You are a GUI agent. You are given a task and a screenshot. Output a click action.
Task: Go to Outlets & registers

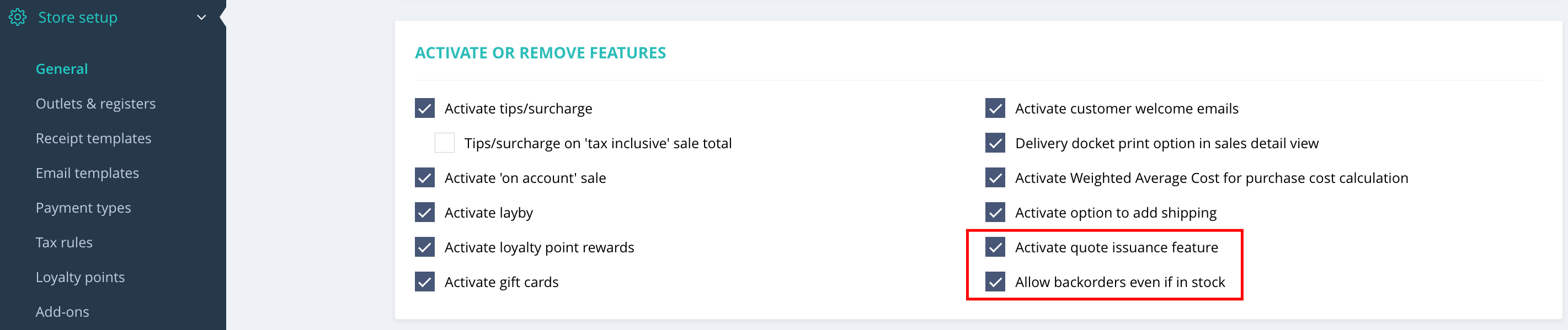point(95,104)
